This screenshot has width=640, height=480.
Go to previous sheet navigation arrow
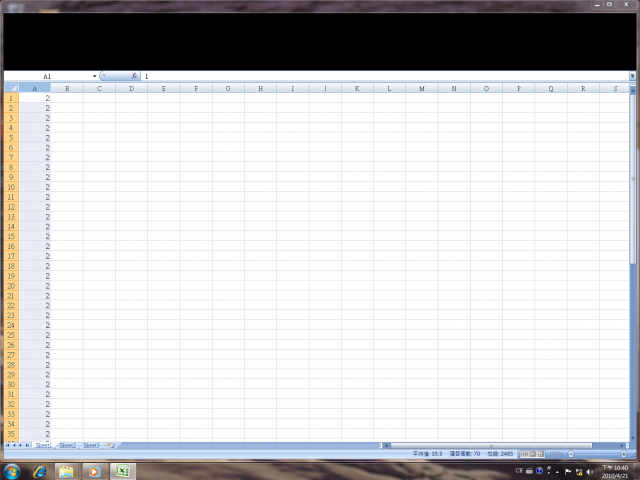coord(14,445)
